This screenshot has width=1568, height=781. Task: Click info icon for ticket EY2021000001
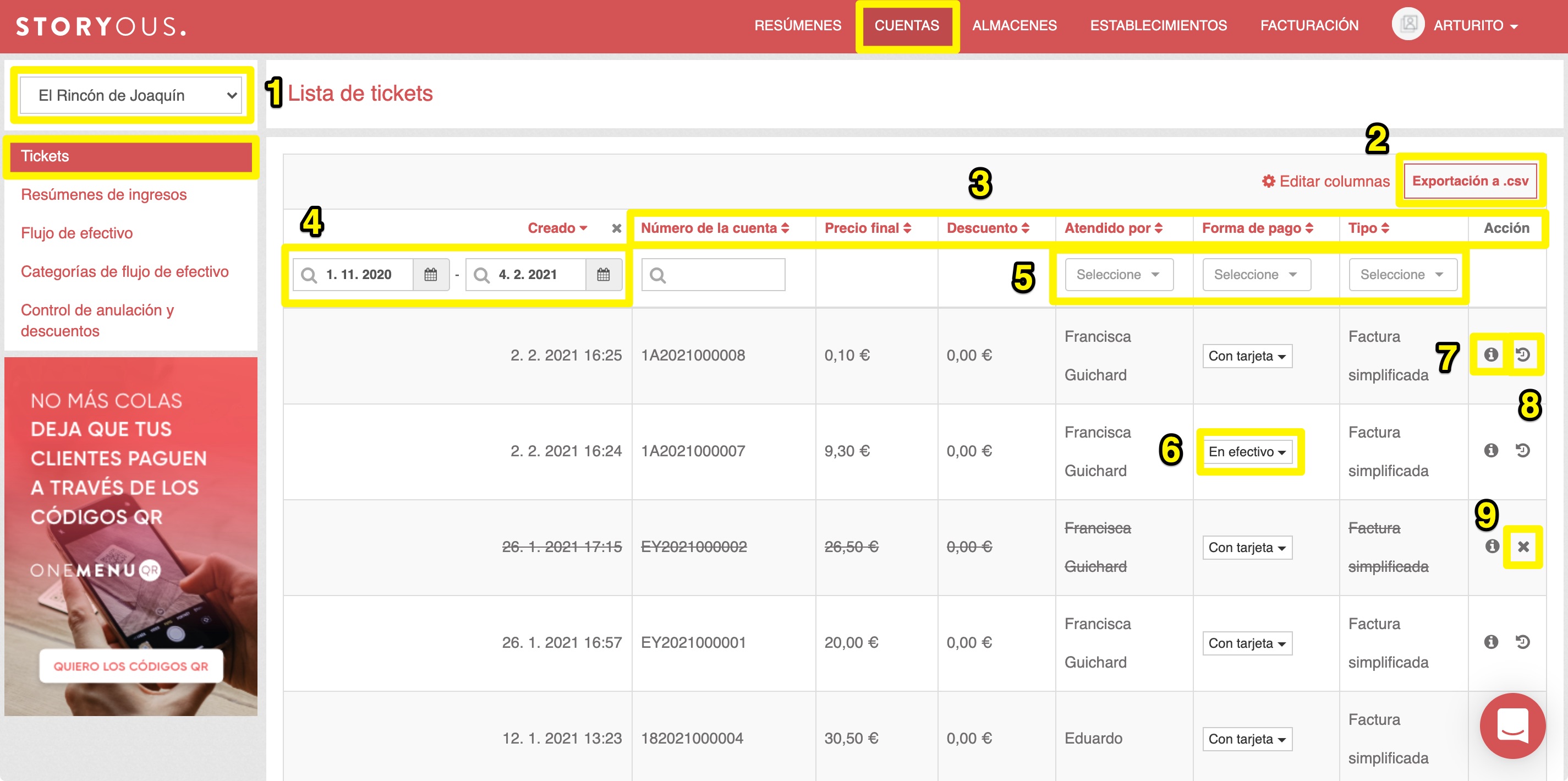pyautogui.click(x=1490, y=642)
